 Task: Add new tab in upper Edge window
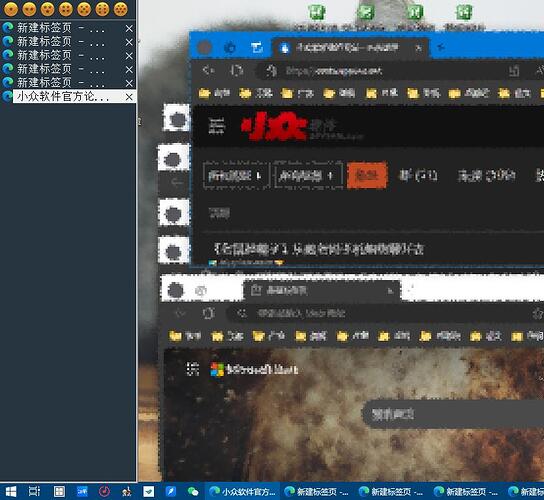(x=440, y=47)
